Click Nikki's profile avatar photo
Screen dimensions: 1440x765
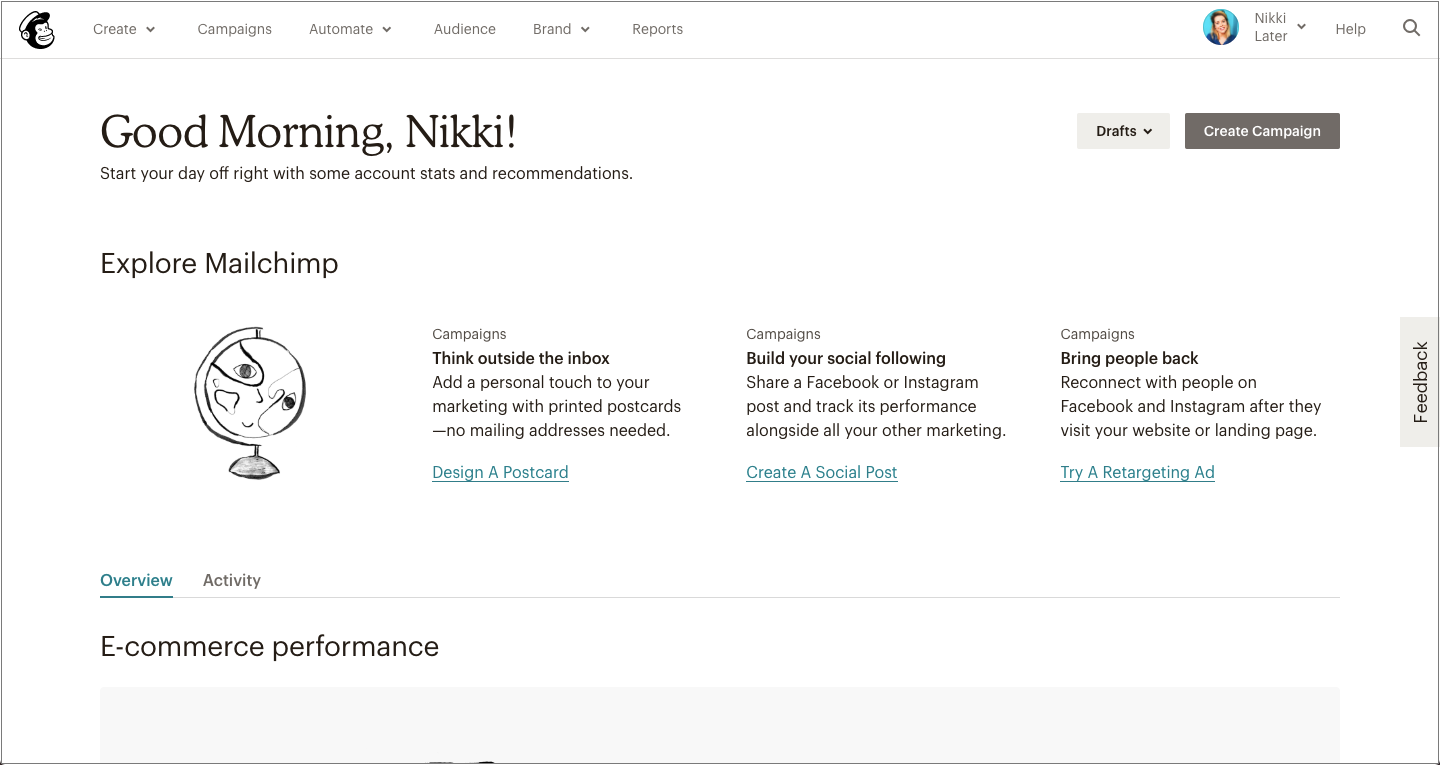pyautogui.click(x=1220, y=28)
